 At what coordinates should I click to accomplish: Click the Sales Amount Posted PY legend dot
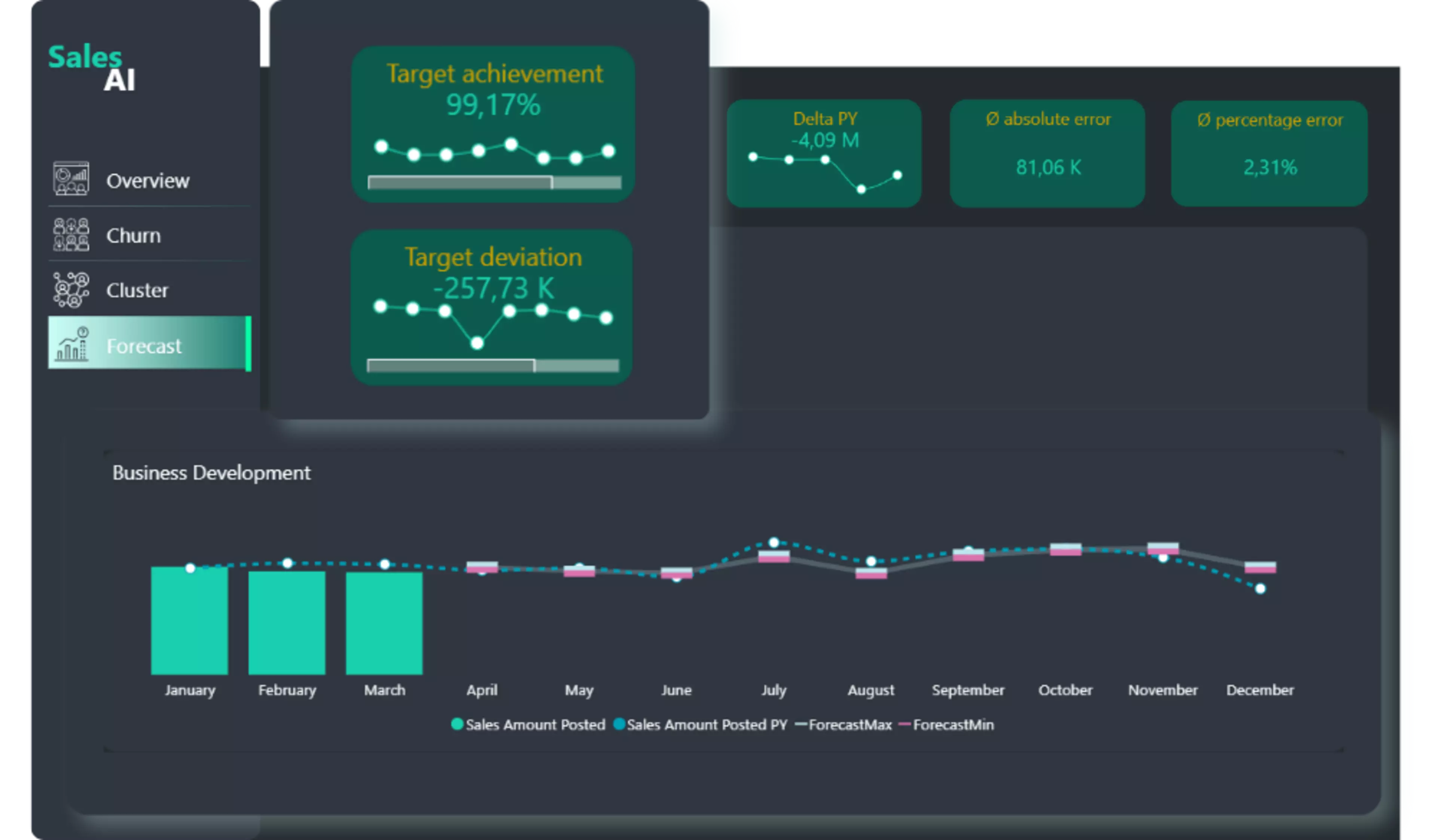tap(619, 724)
